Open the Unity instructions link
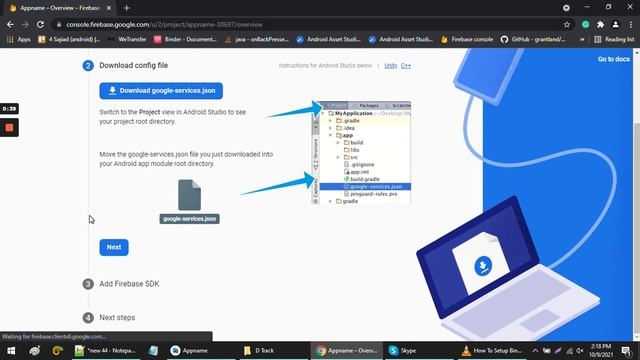 [391, 66]
